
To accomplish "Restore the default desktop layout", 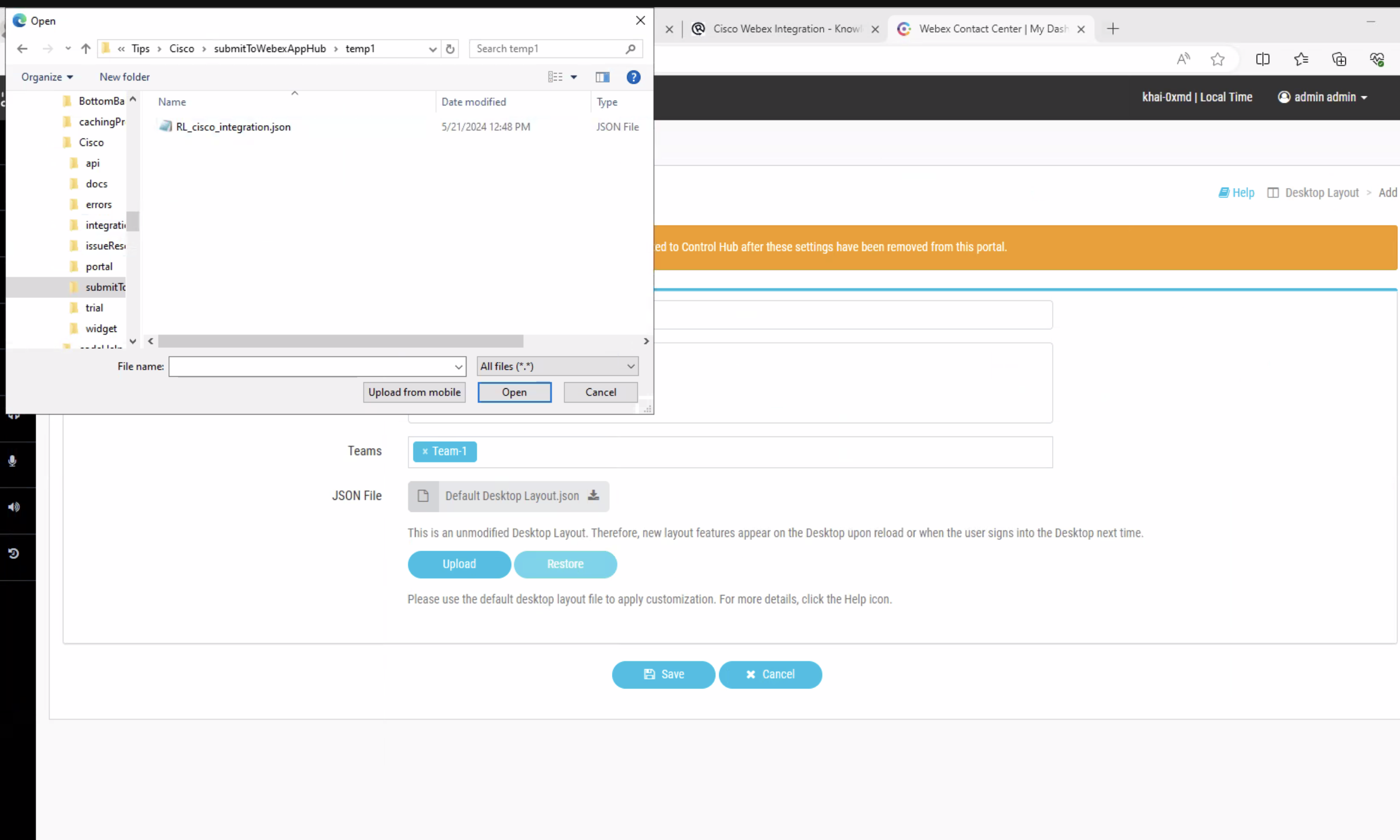I will coord(565,564).
